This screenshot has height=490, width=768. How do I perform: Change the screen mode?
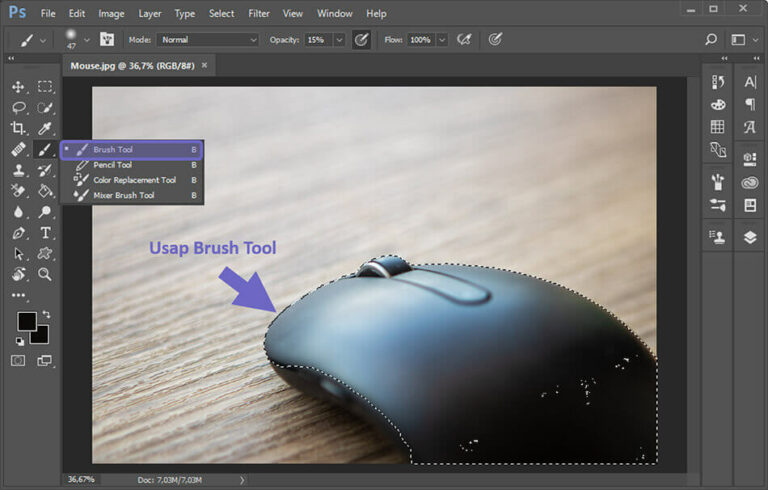pos(45,361)
